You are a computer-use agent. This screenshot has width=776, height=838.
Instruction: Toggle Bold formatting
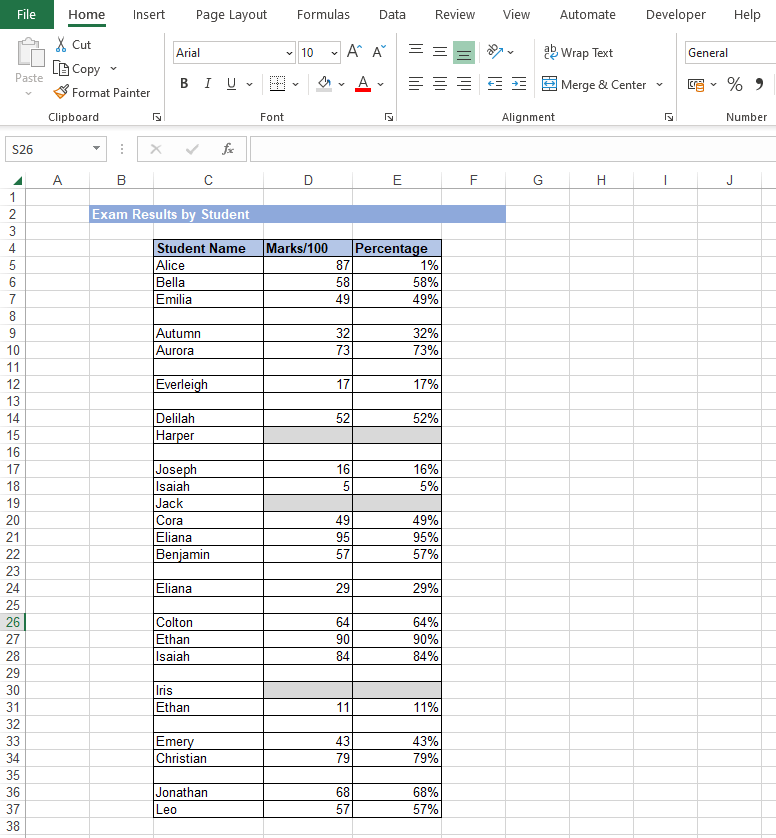[184, 84]
